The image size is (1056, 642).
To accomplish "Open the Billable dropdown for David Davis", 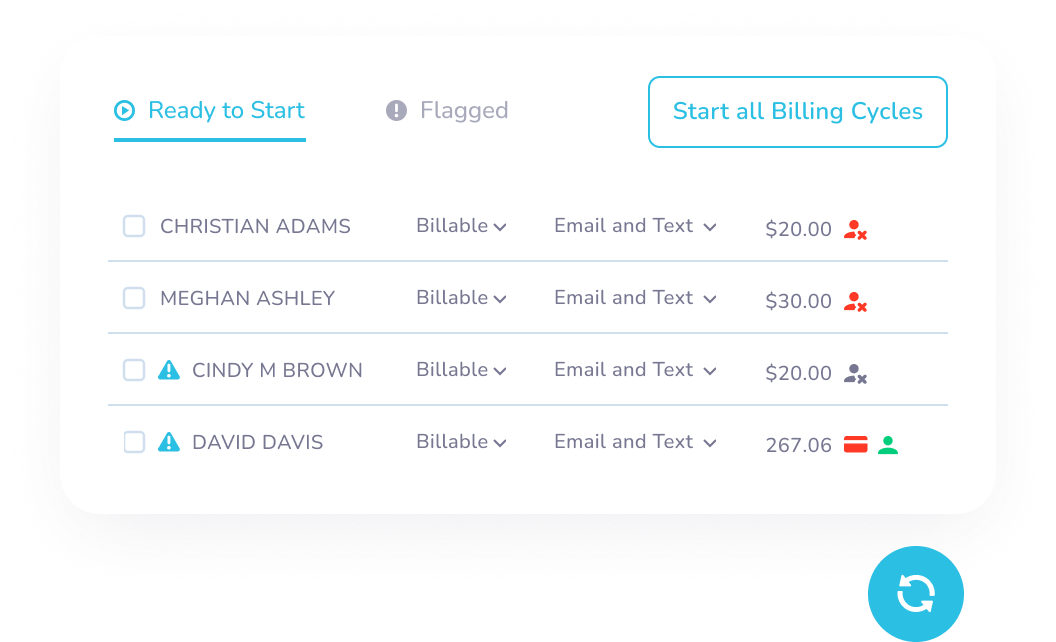I will click(461, 441).
